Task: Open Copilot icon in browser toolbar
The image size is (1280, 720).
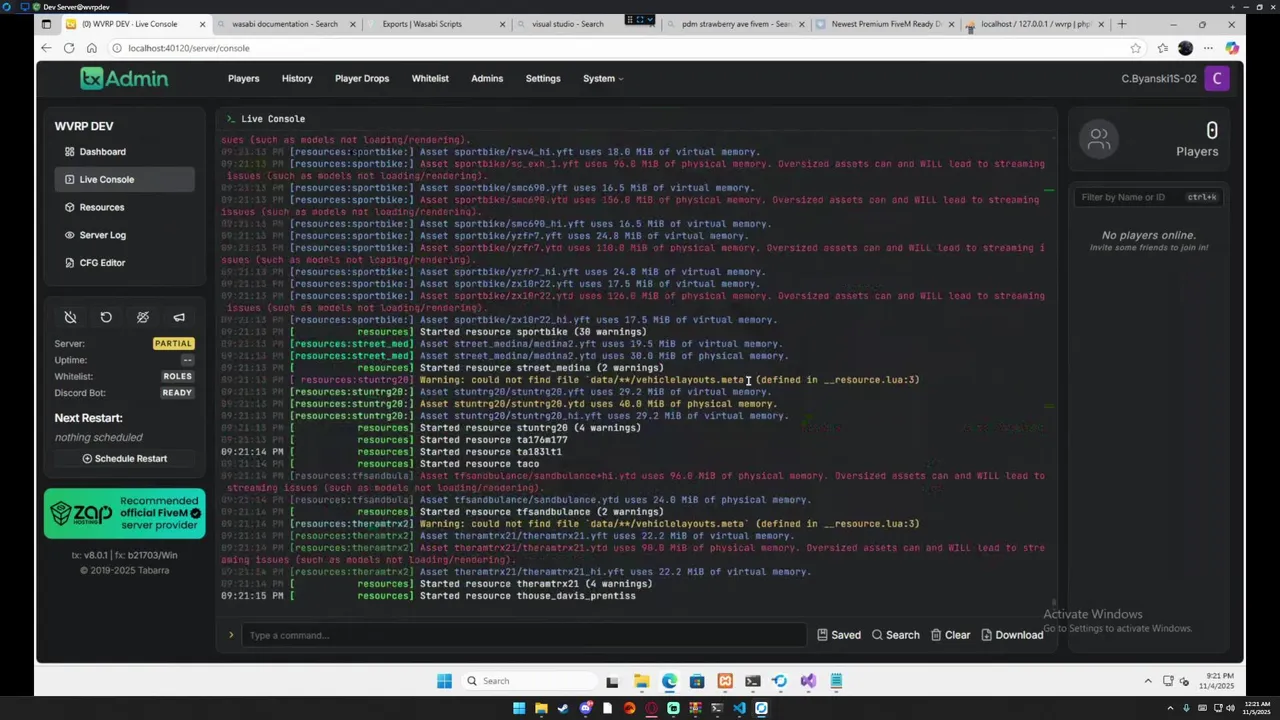Action: point(1231,48)
